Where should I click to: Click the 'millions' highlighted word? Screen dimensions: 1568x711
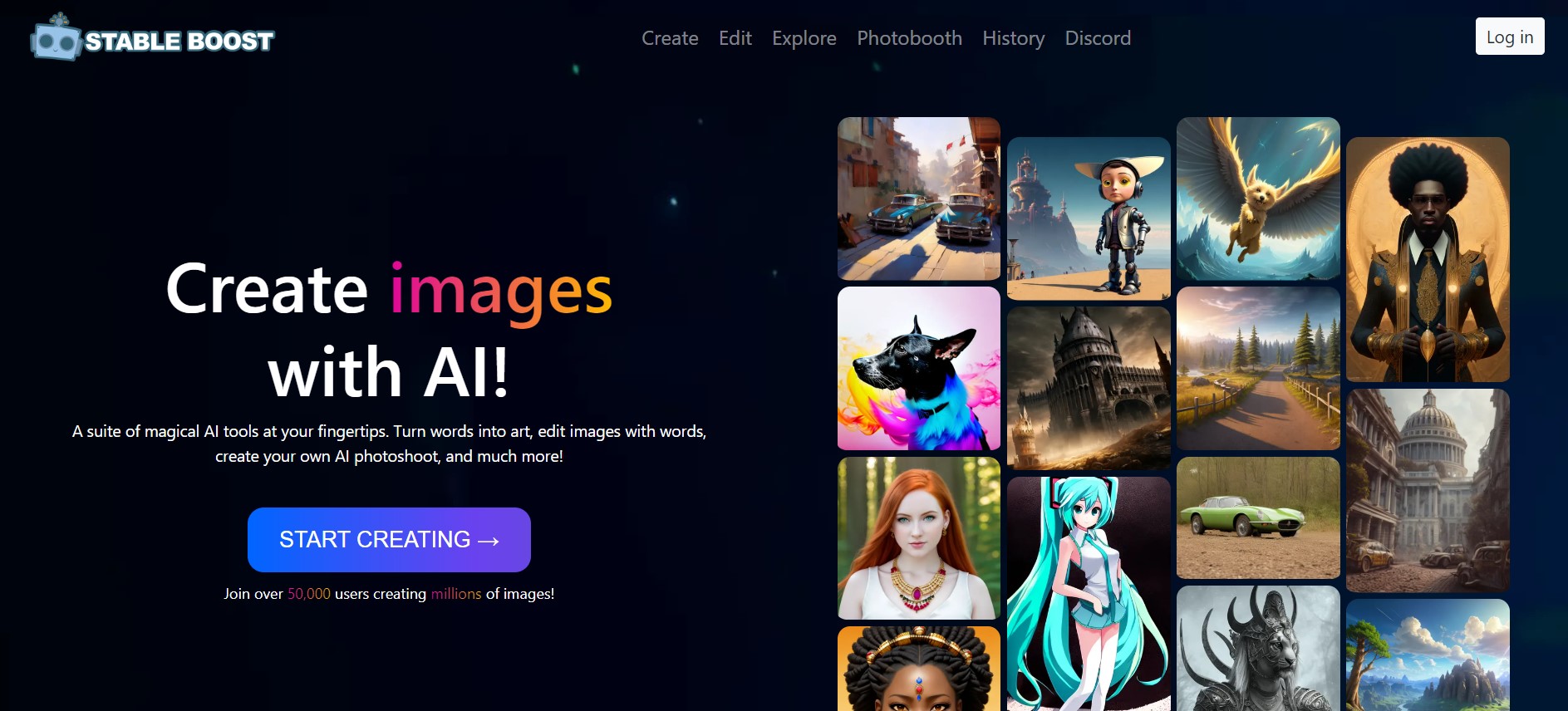[x=456, y=594]
